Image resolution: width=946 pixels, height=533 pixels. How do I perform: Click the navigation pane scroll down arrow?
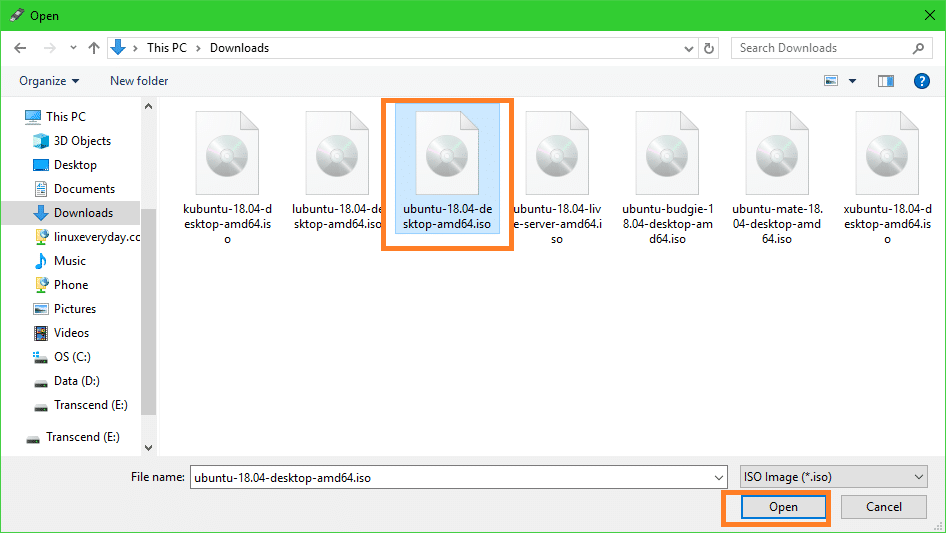pos(149,448)
